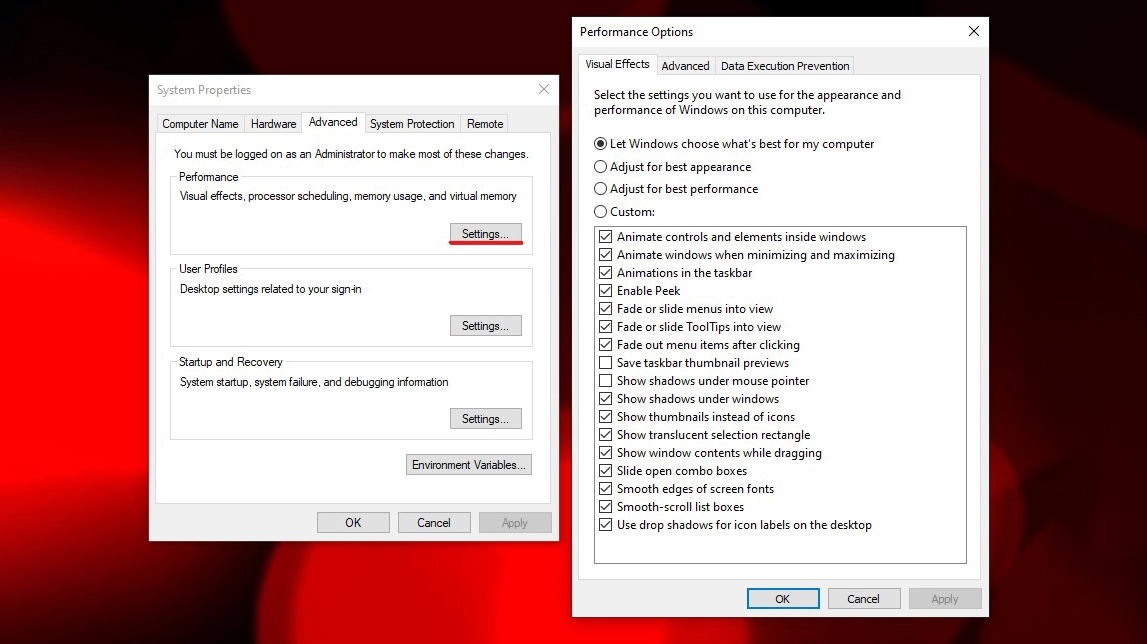
Task: Open User Profiles Settings button
Action: (486, 326)
